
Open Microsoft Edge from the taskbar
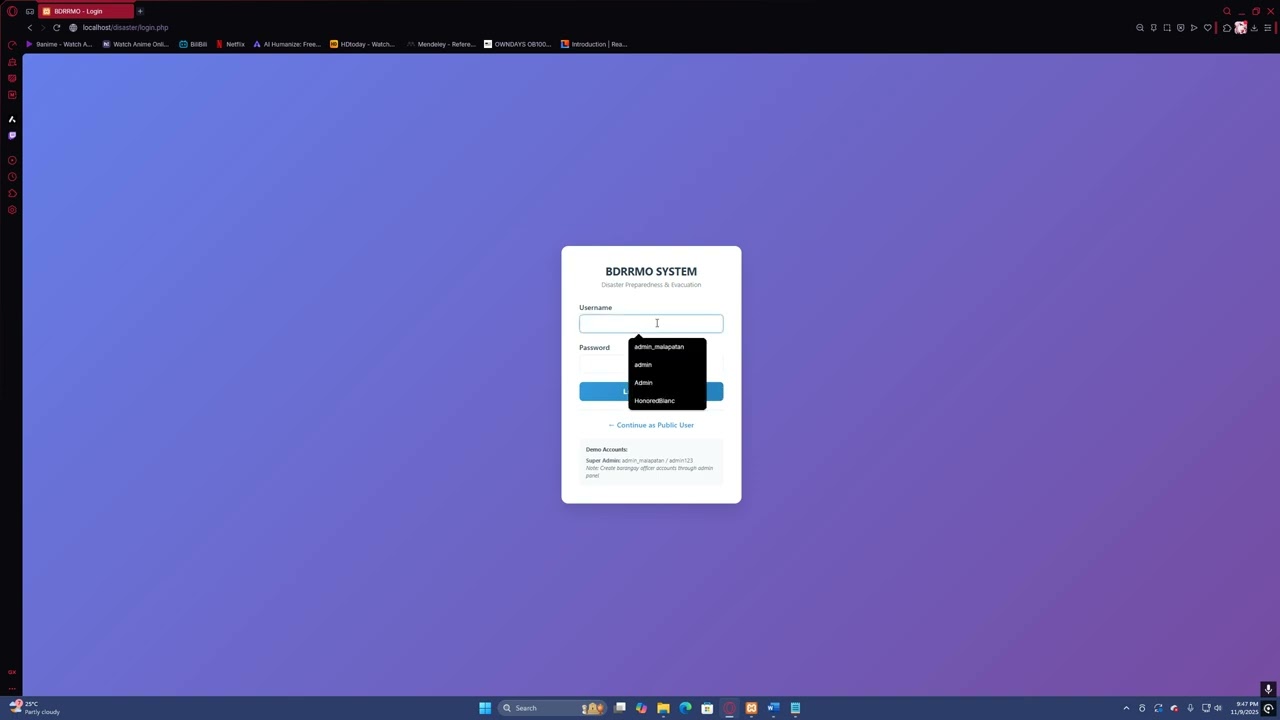tap(685, 708)
